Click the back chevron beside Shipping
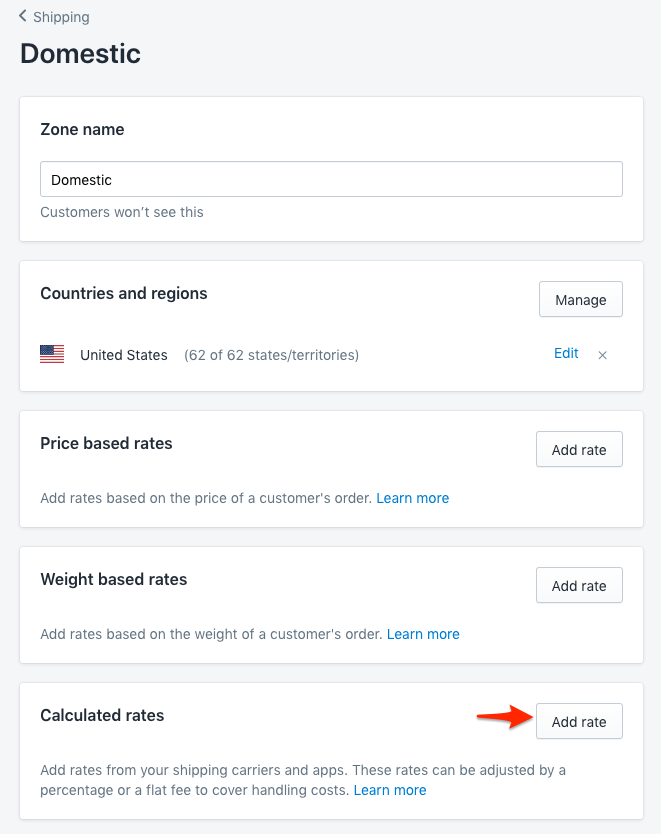 [x=23, y=16]
